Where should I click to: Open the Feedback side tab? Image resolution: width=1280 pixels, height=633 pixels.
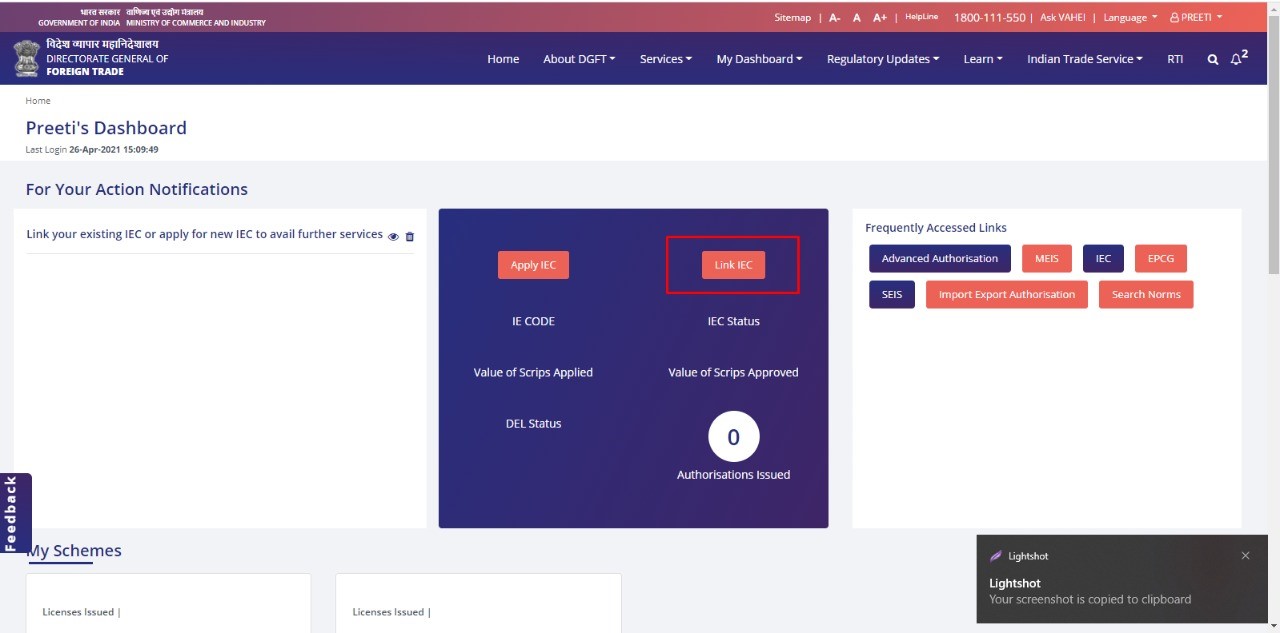[x=12, y=513]
